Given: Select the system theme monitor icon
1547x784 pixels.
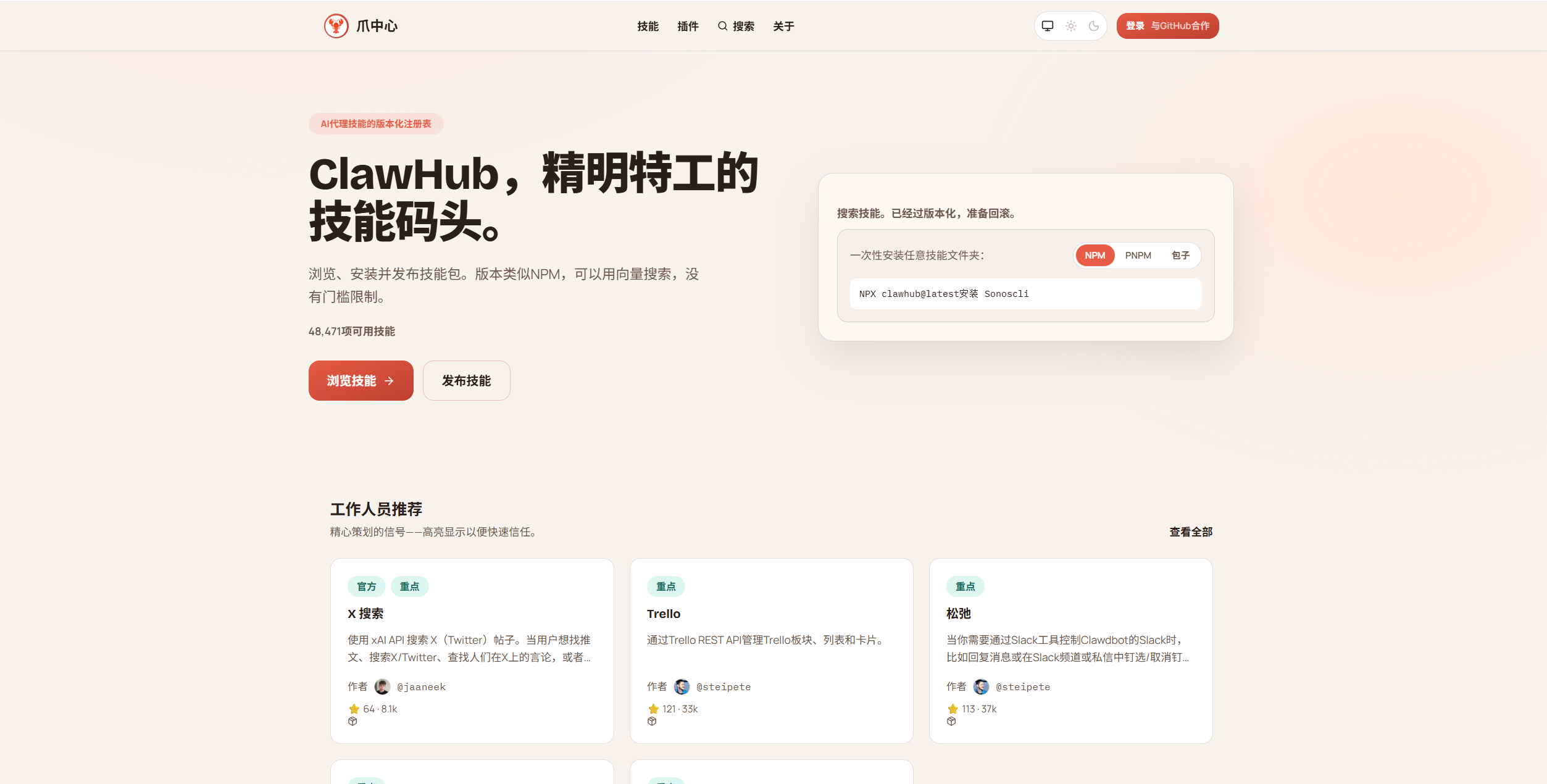Looking at the screenshot, I should [1048, 26].
